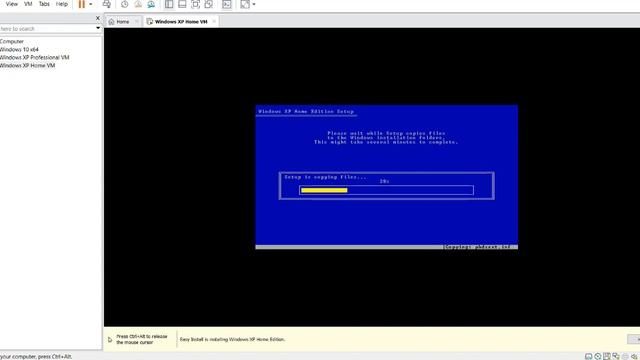Select Windows XP Home VM in library
This screenshot has width=640, height=360.
(27, 65)
